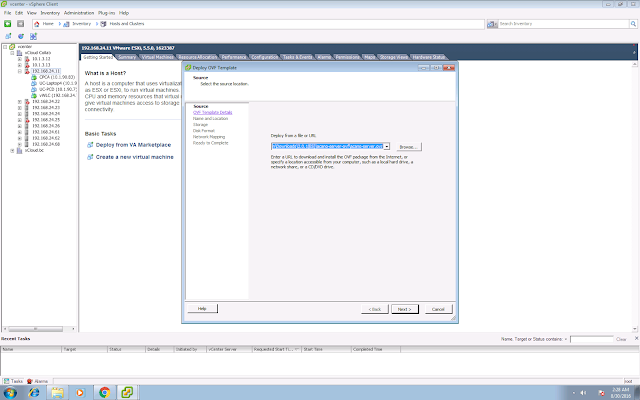Switch to the Summary tab

127,57
